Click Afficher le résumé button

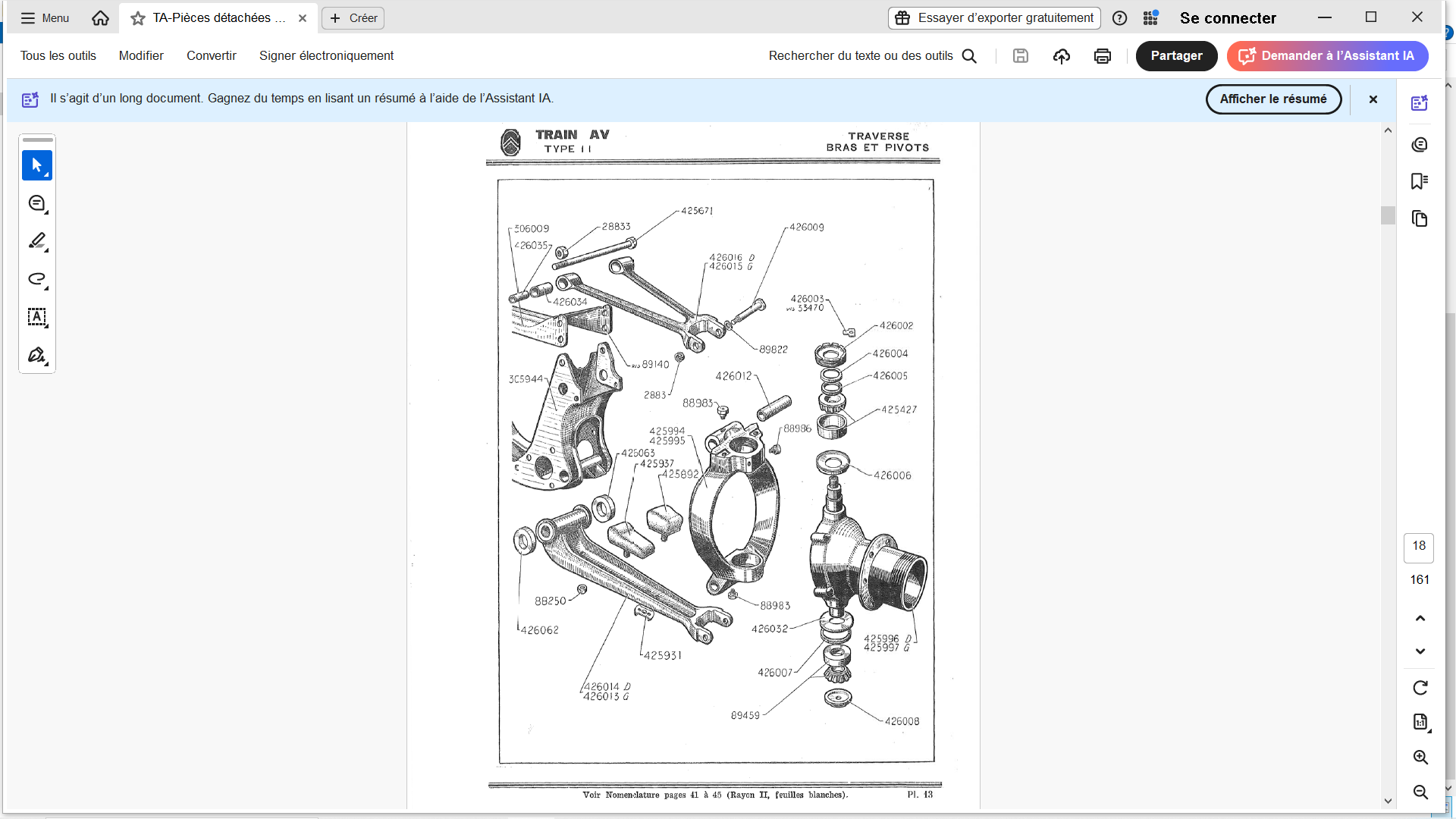(1272, 99)
